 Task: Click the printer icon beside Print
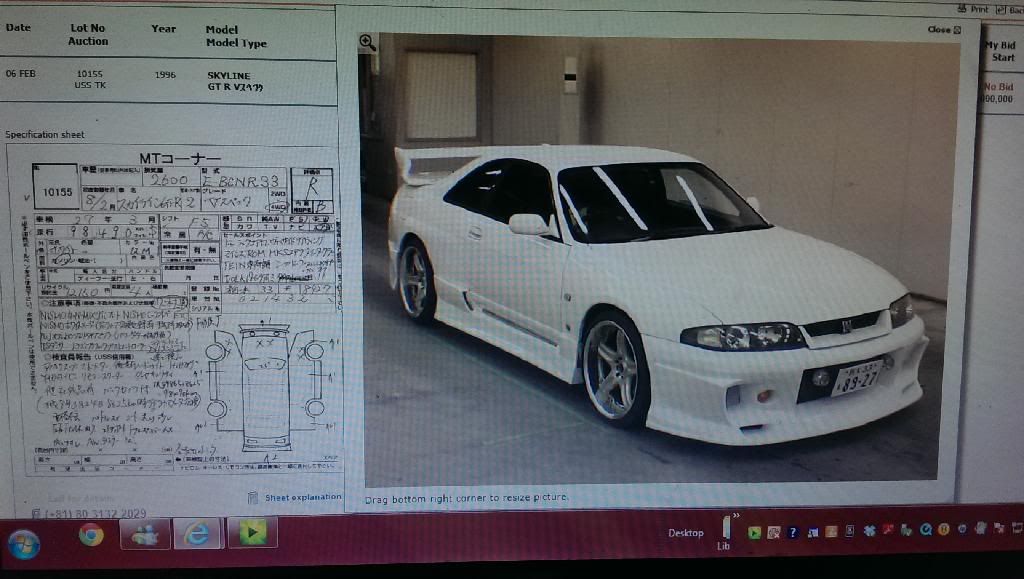(963, 9)
